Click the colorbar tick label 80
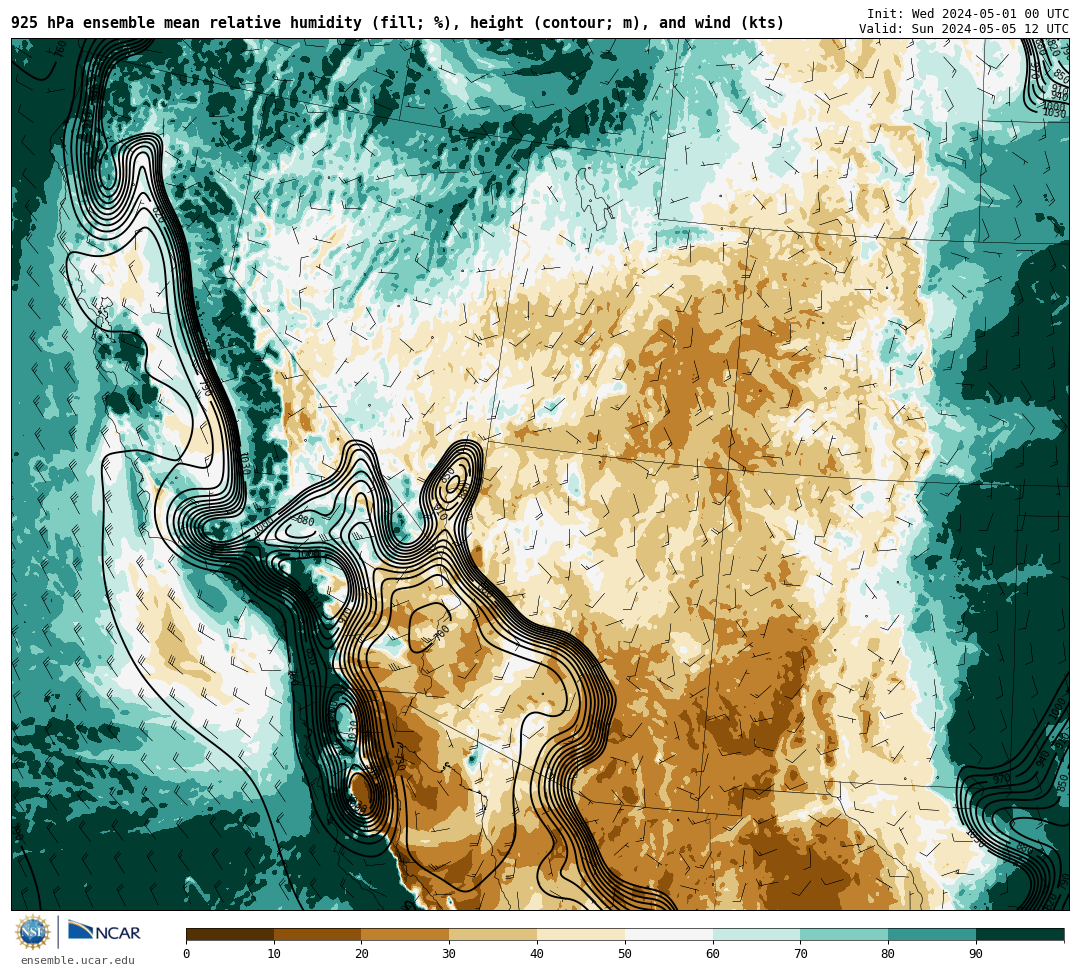 (888, 954)
